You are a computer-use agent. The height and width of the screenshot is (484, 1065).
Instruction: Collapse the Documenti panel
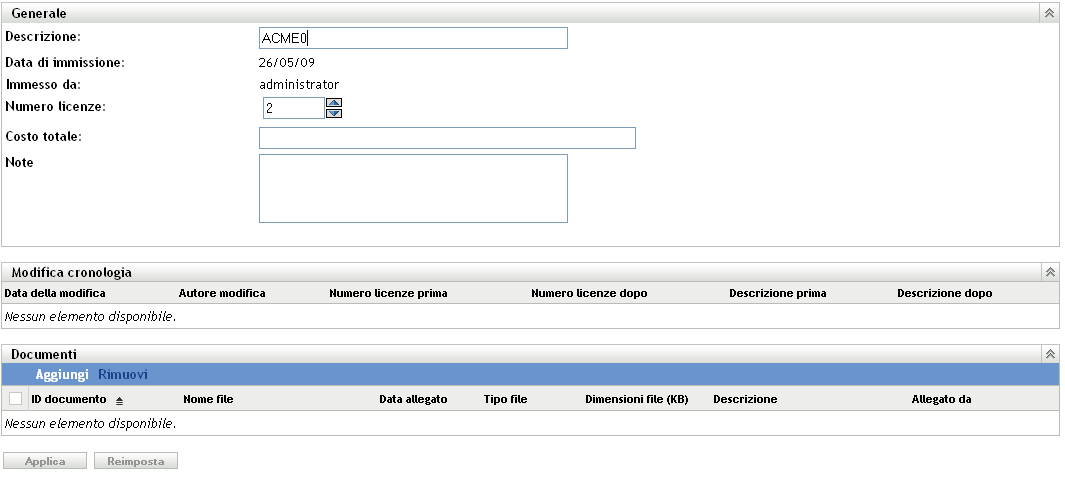point(1049,354)
